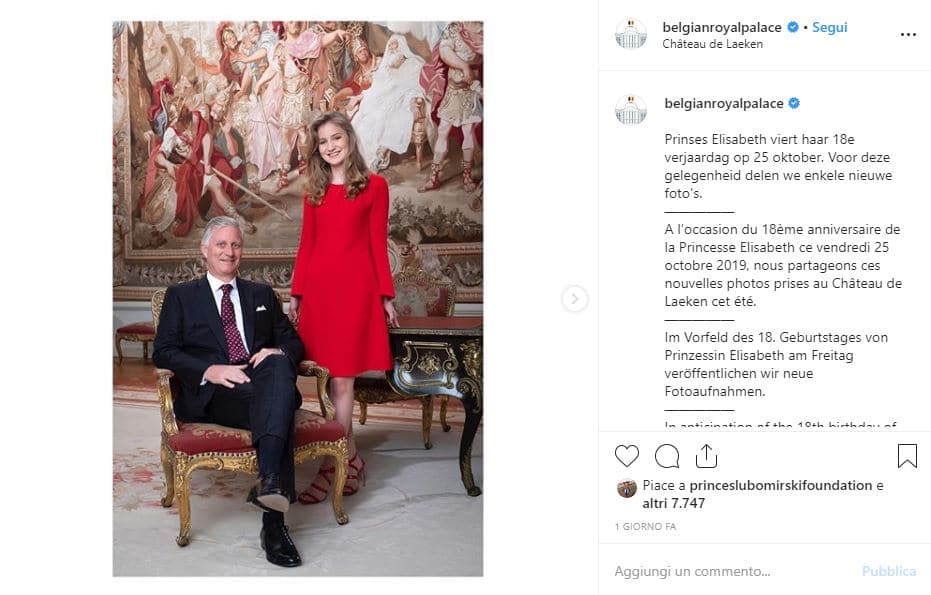The image size is (931, 595).
Task: Open the Château de Laeken location
Action: (x=712, y=44)
